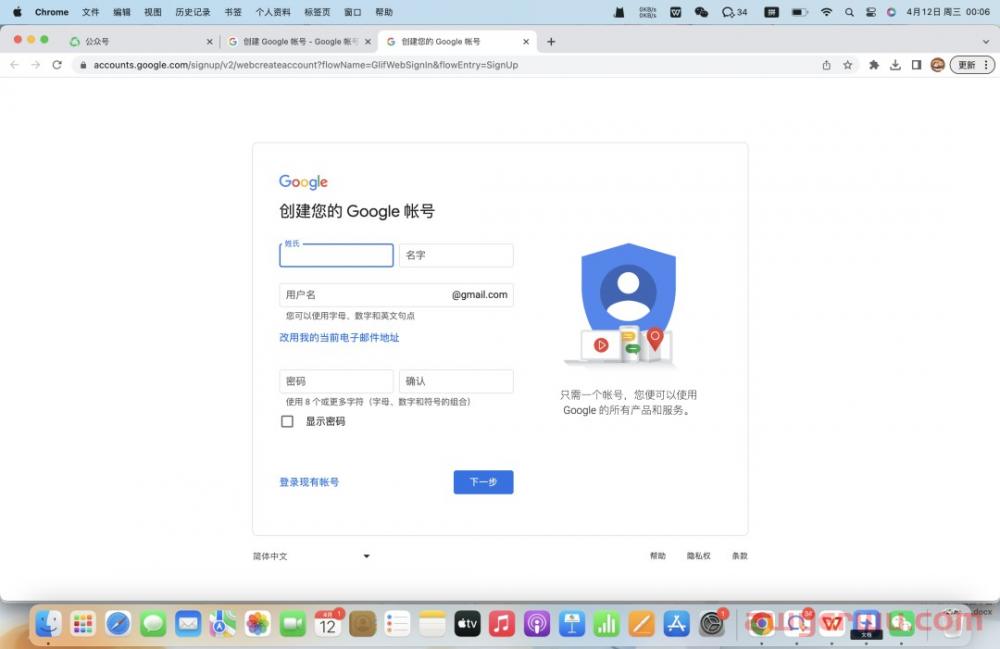The height and width of the screenshot is (649, 1000).
Task: Open Podcasts in the Dock
Action: (x=537, y=623)
